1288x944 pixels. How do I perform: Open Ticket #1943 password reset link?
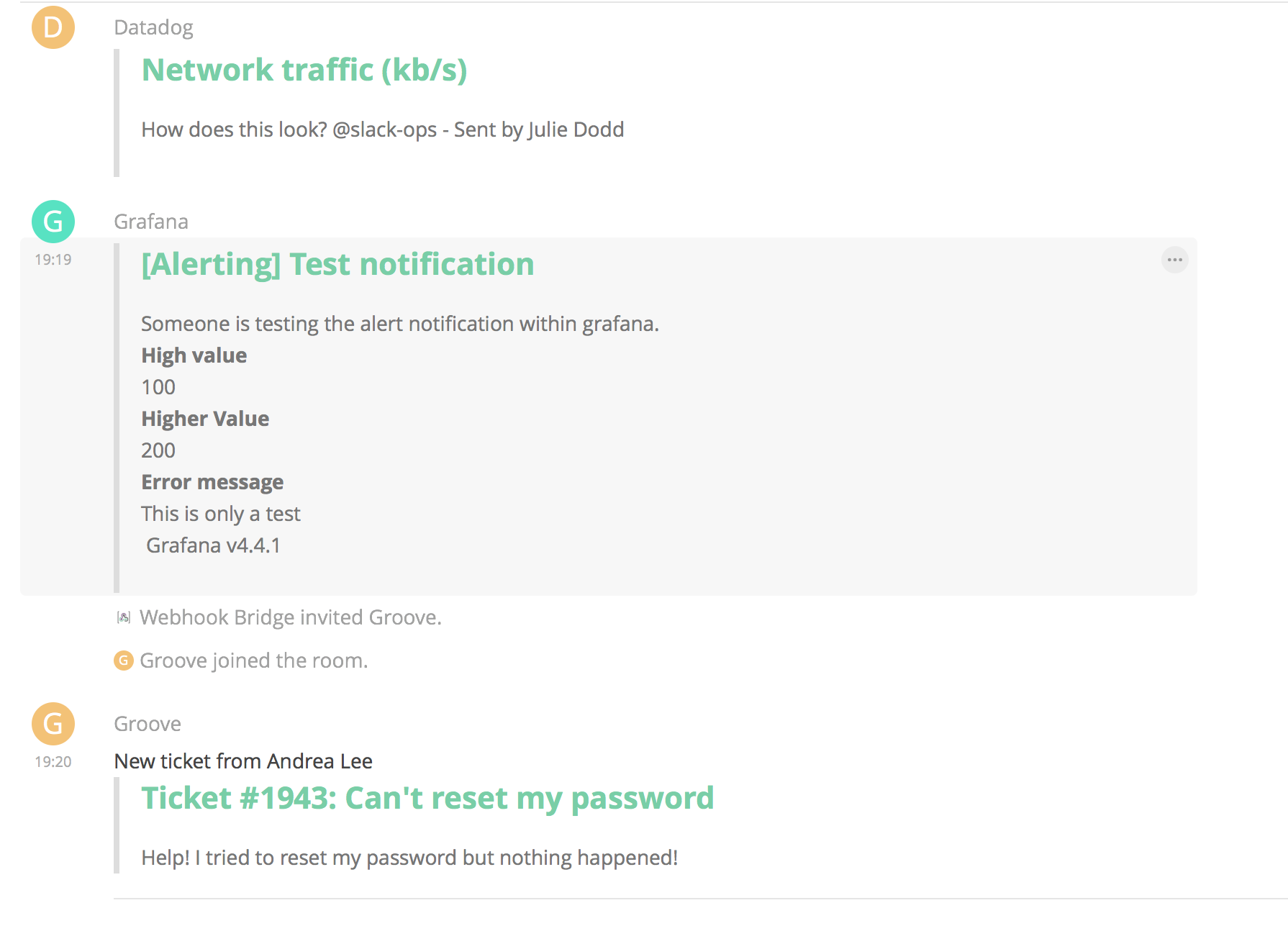[427, 798]
